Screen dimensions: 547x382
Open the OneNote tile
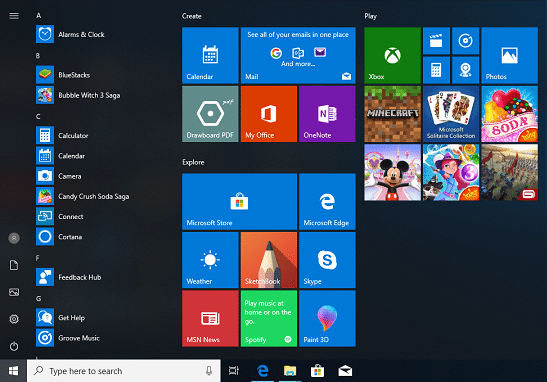327,114
